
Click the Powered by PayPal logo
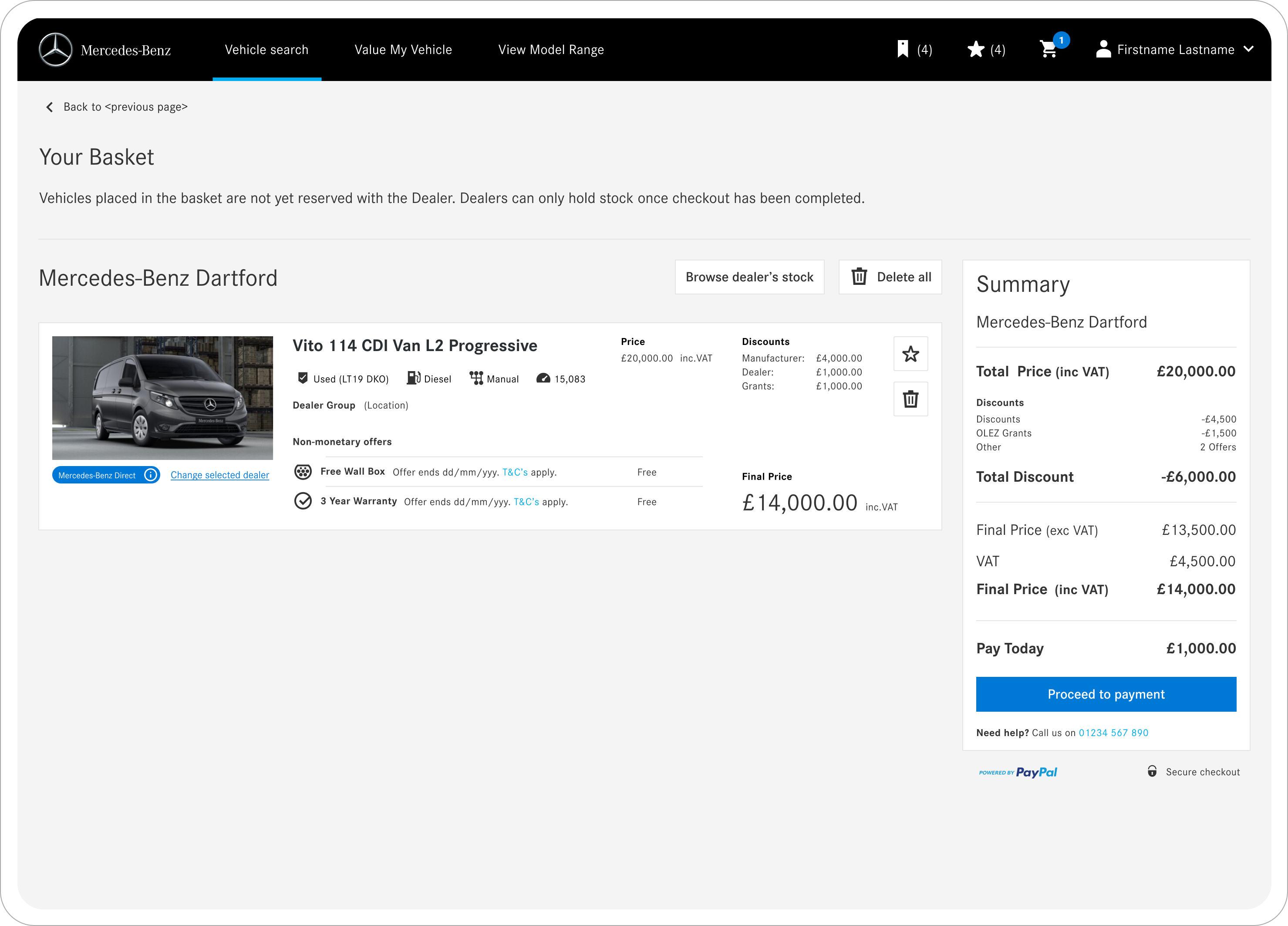click(x=1018, y=772)
